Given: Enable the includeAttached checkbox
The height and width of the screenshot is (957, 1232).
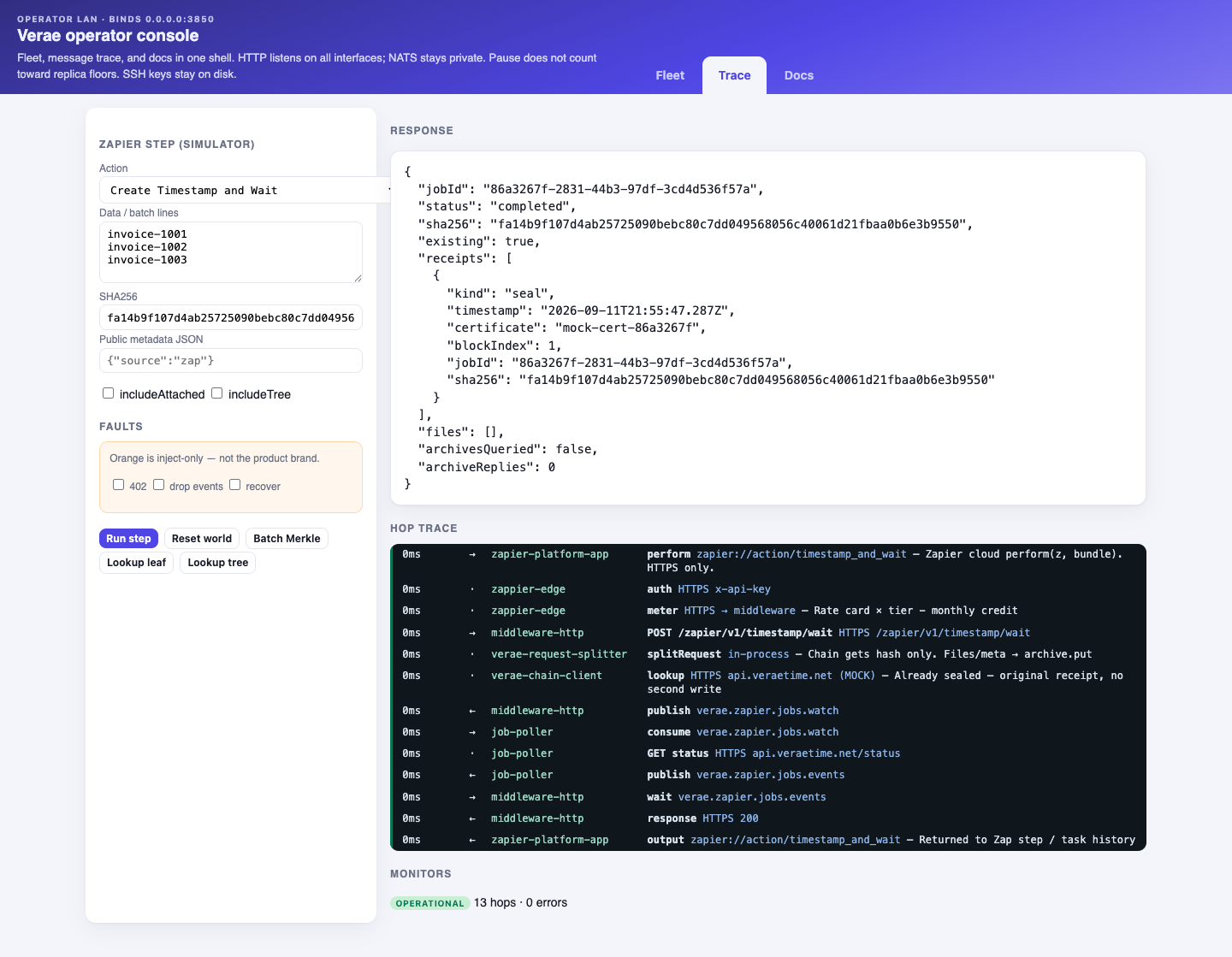Looking at the screenshot, I should click(x=109, y=393).
